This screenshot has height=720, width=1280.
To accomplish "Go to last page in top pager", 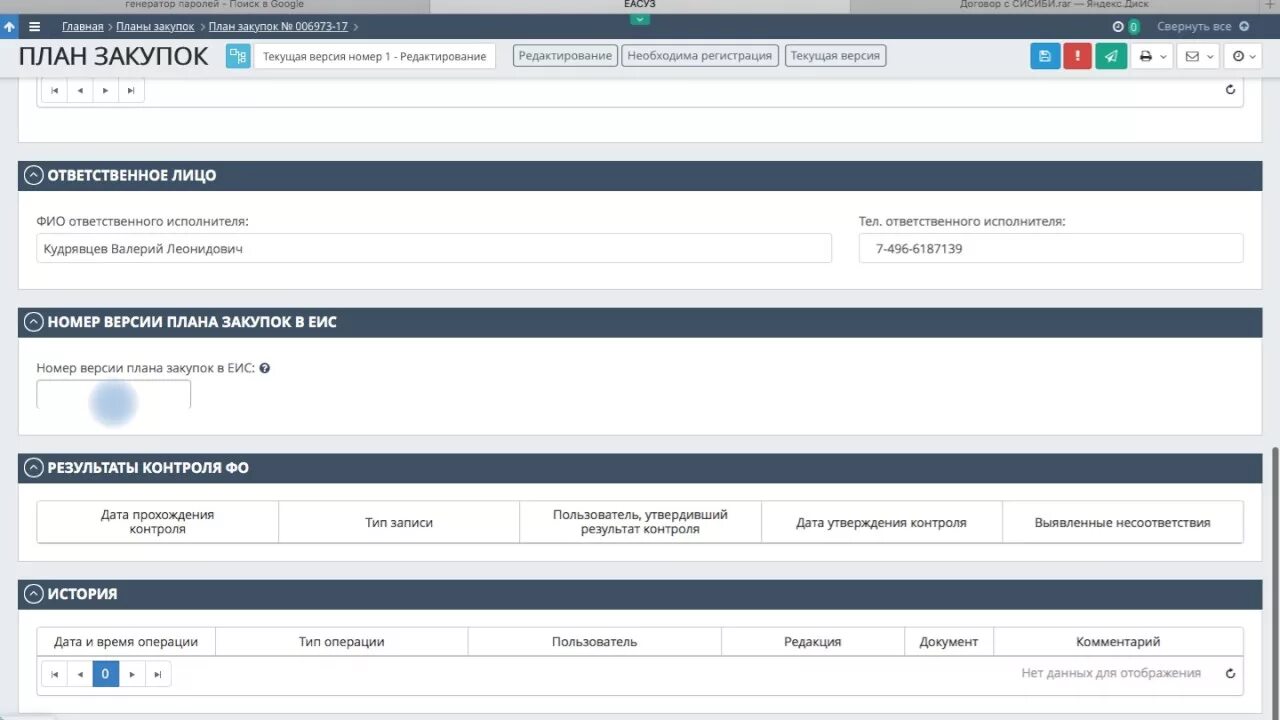I will [132, 90].
